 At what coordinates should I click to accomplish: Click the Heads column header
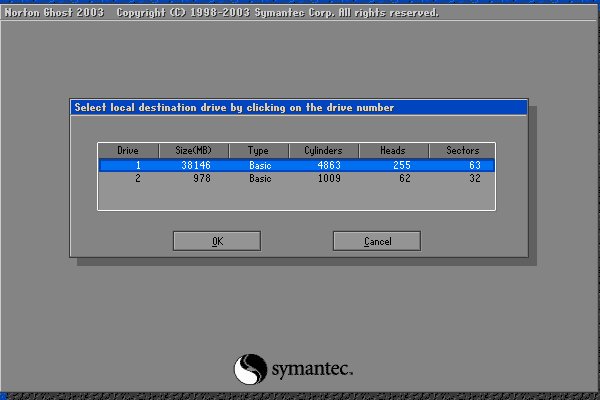tap(393, 150)
